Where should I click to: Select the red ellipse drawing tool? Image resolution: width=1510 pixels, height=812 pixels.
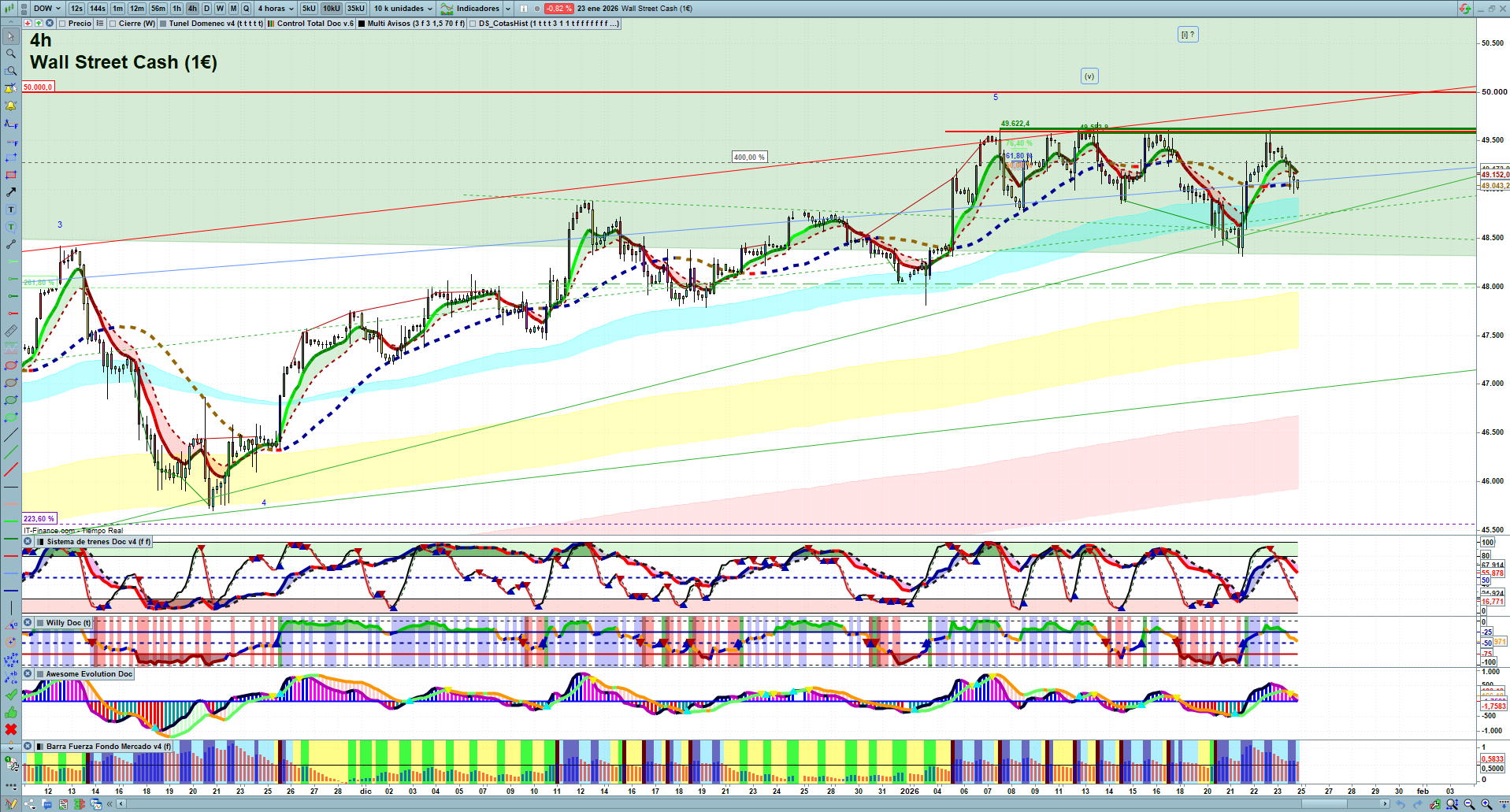(x=11, y=365)
